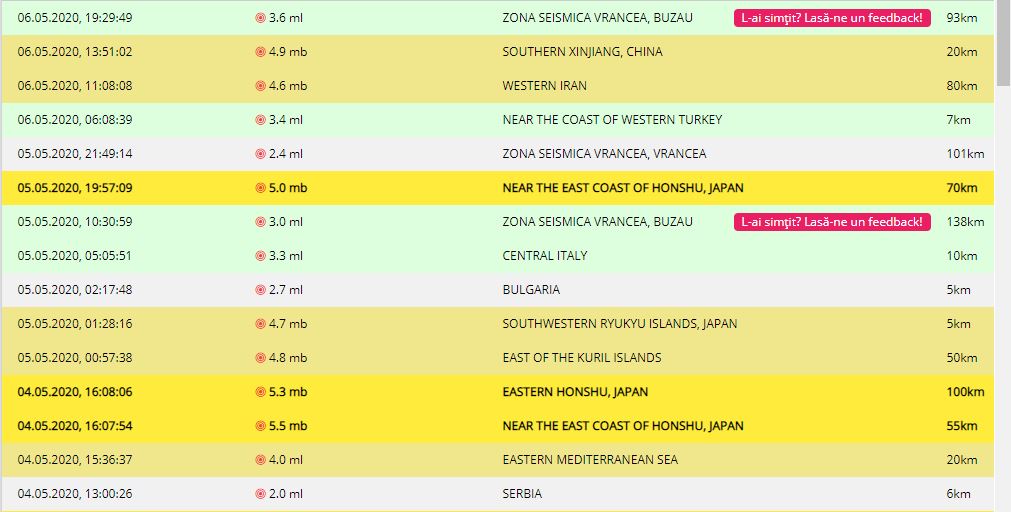
Task: Give feedback for the 19:29:49 Buzau earthquake
Action: [832, 18]
